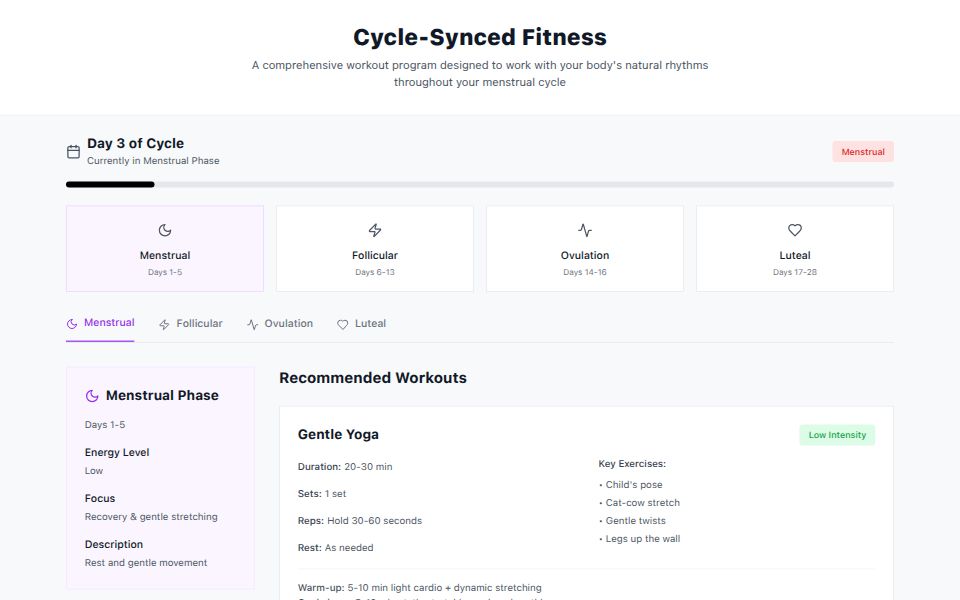Click the moon icon on the Menstrual phase card
This screenshot has height=600, width=960.
pyautogui.click(x=164, y=228)
